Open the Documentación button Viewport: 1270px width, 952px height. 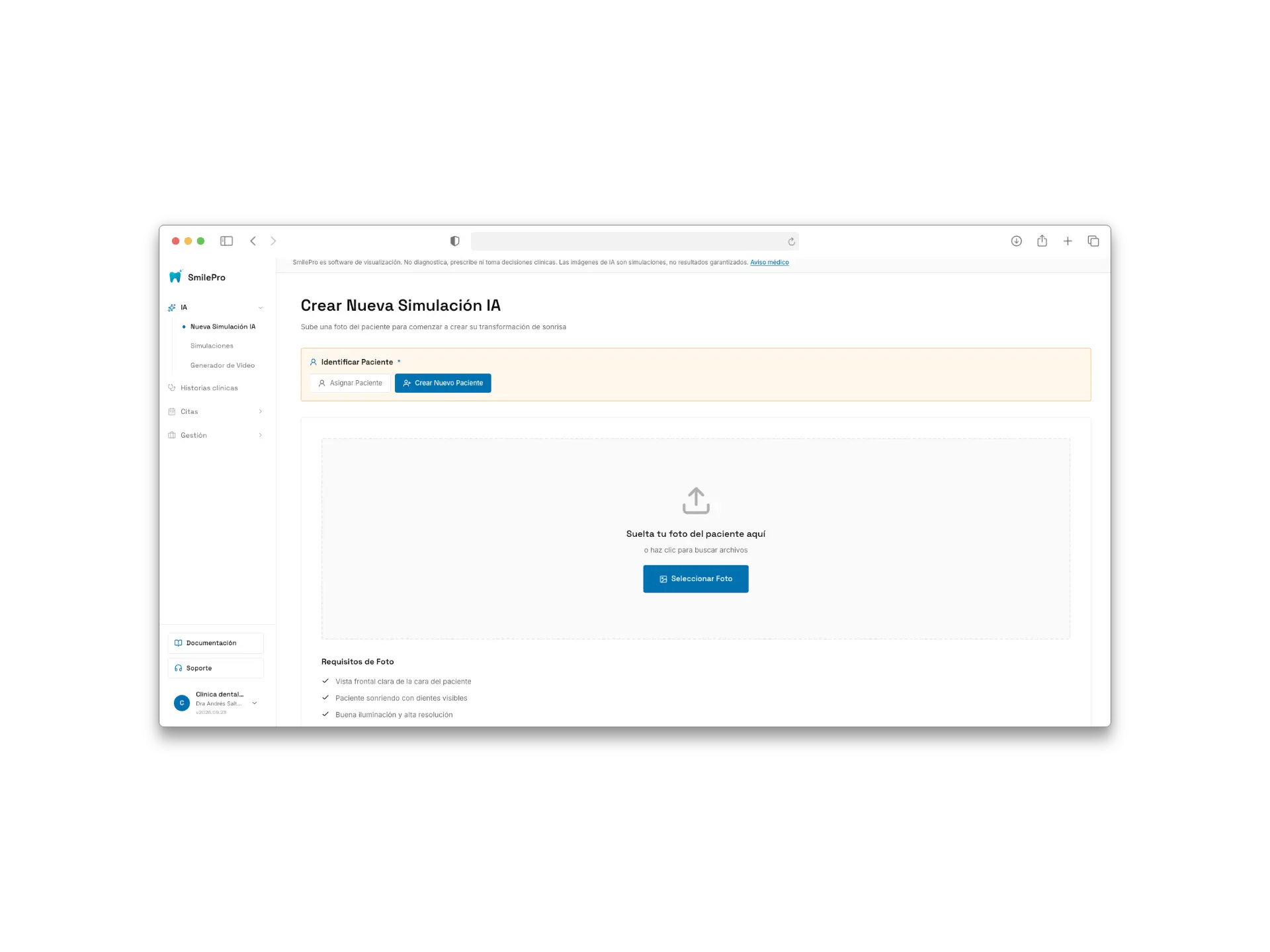coord(216,643)
